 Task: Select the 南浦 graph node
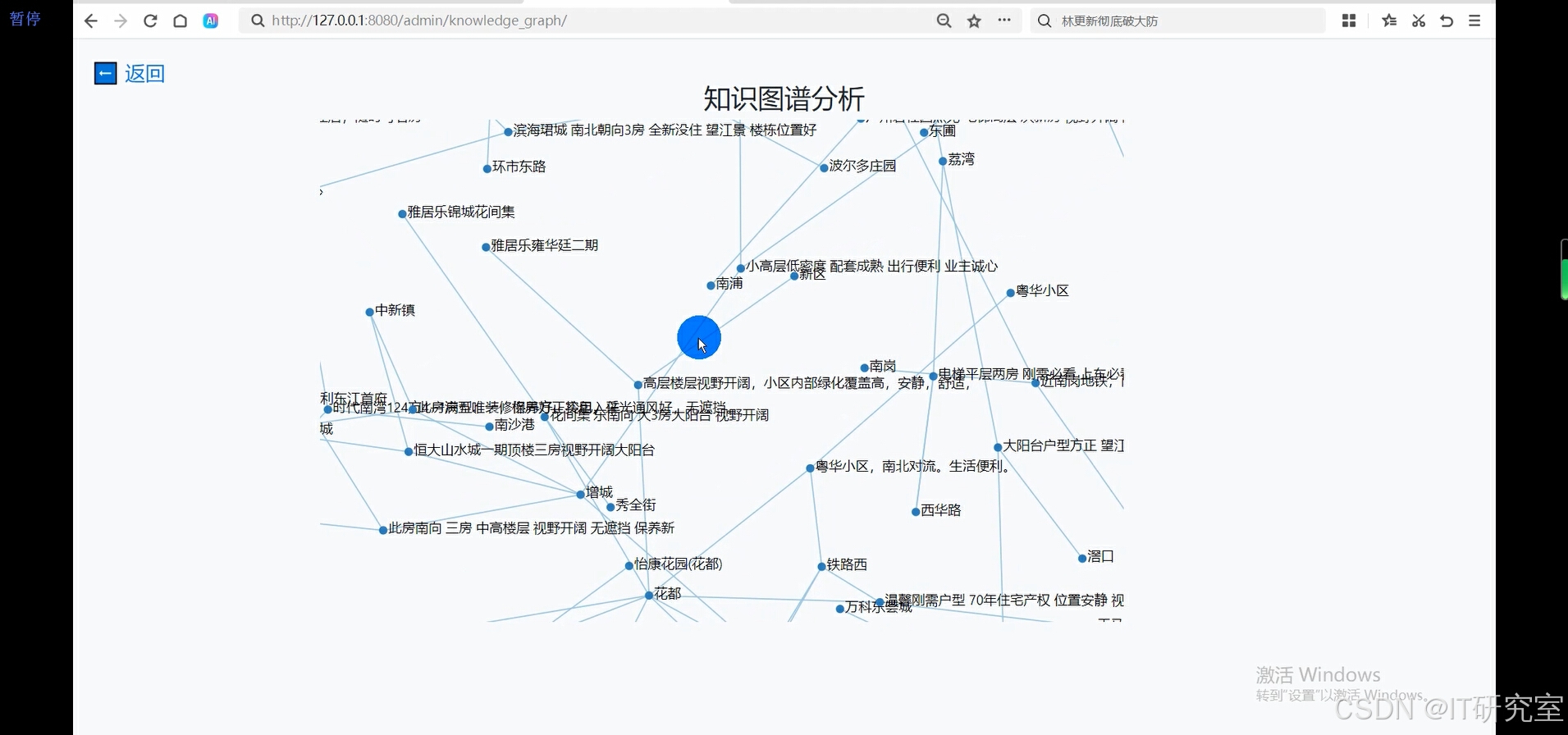coord(711,285)
